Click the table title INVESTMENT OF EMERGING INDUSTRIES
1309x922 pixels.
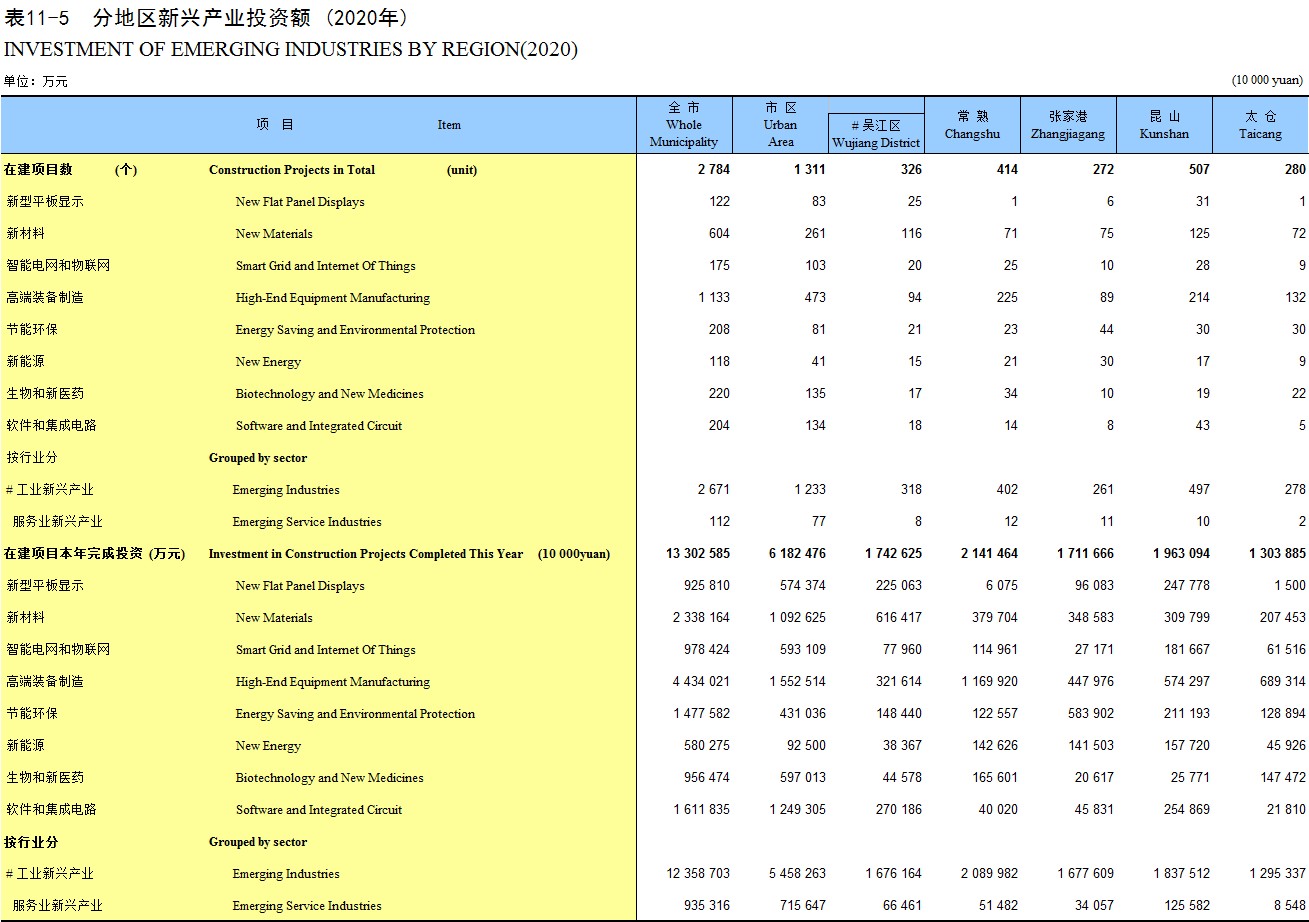click(290, 49)
